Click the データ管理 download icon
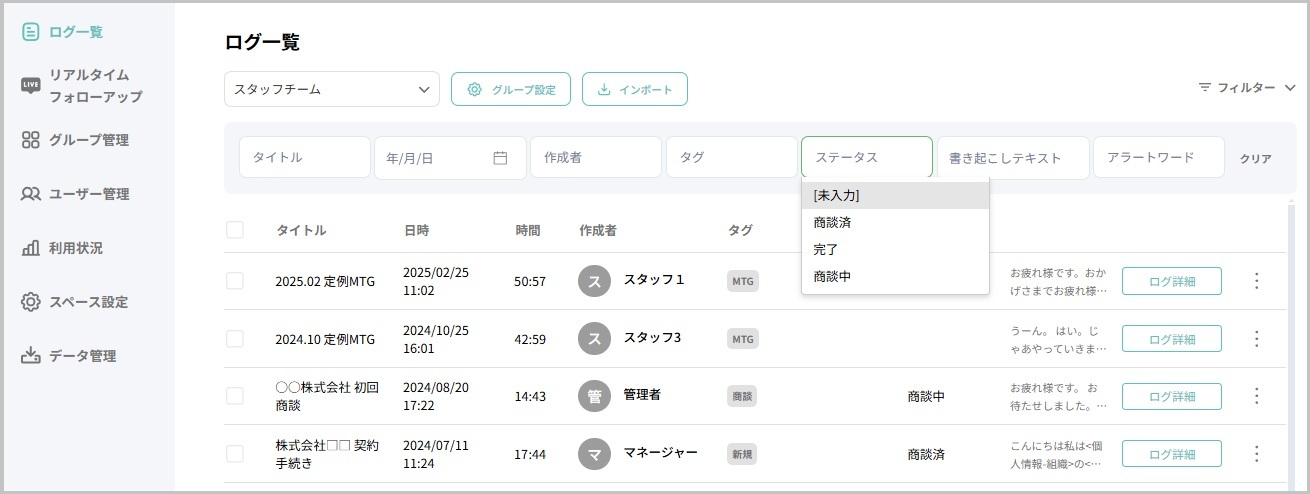Image resolution: width=1310 pixels, height=494 pixels. (x=31, y=356)
